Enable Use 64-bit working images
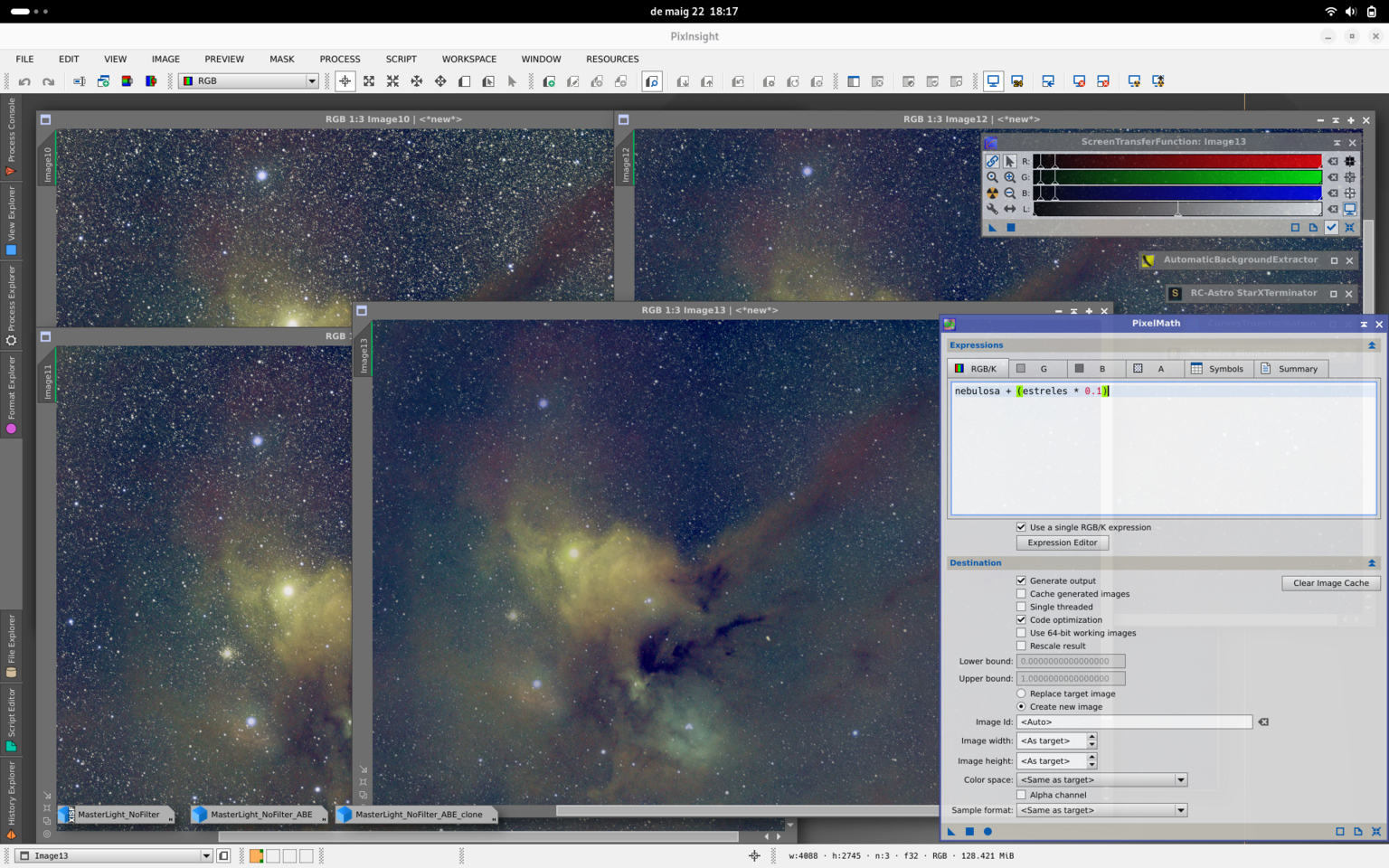This screenshot has height=868, width=1389. [1021, 633]
